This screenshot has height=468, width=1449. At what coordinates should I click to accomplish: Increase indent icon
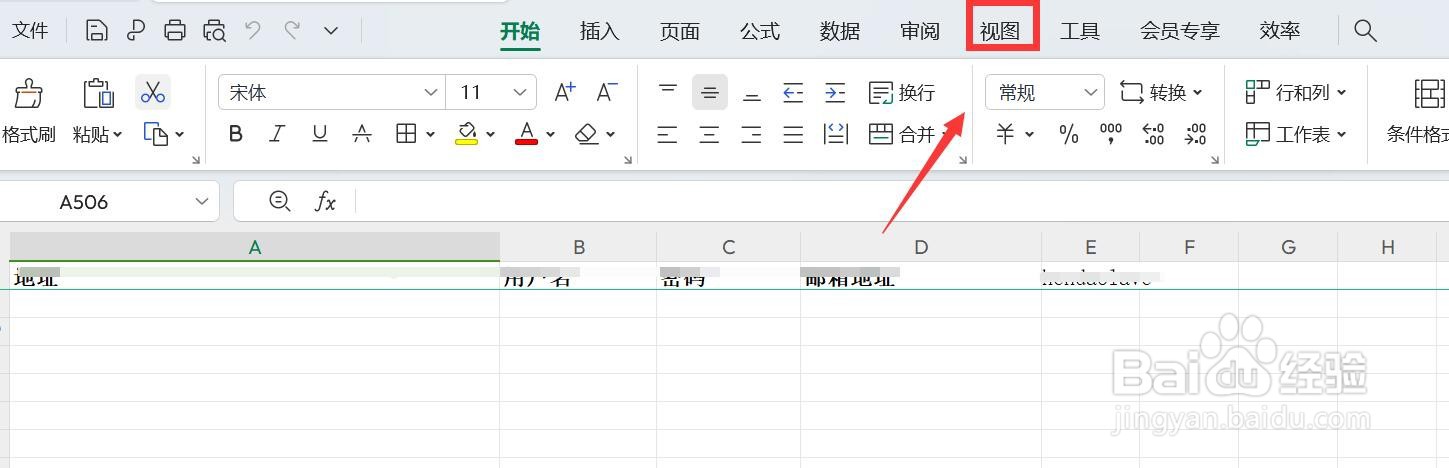point(835,92)
